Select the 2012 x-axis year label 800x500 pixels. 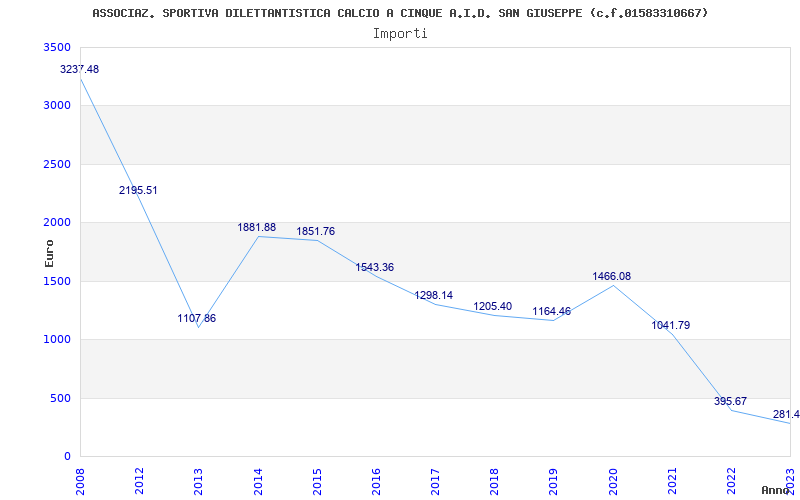pyautogui.click(x=140, y=481)
